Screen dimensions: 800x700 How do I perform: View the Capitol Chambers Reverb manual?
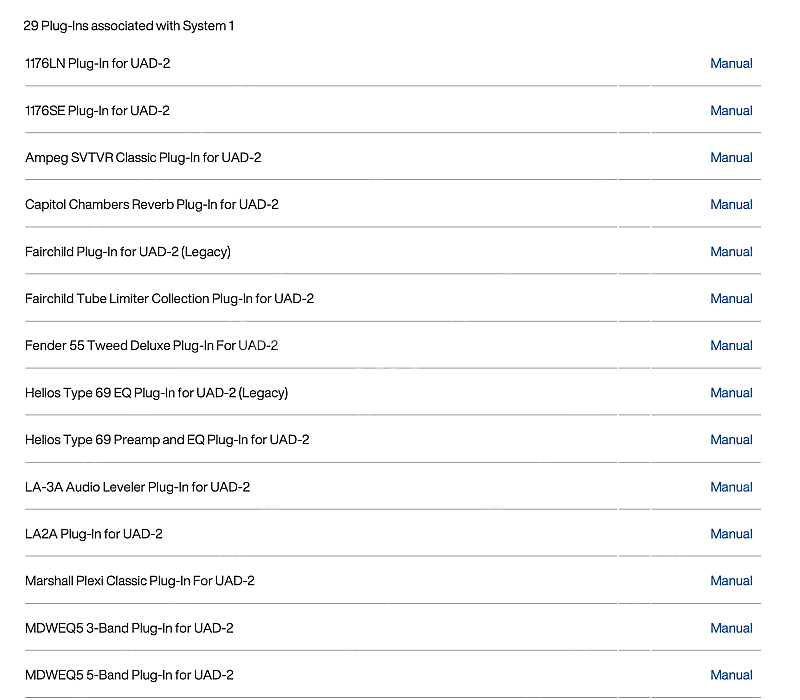731,205
